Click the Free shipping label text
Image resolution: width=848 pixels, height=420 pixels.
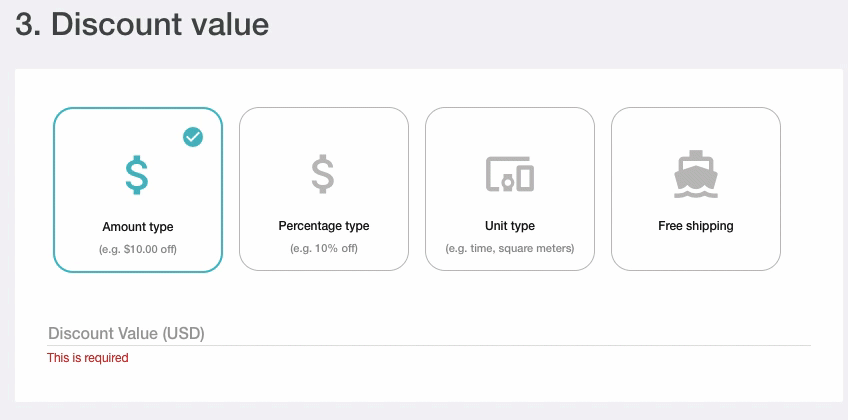(x=696, y=226)
